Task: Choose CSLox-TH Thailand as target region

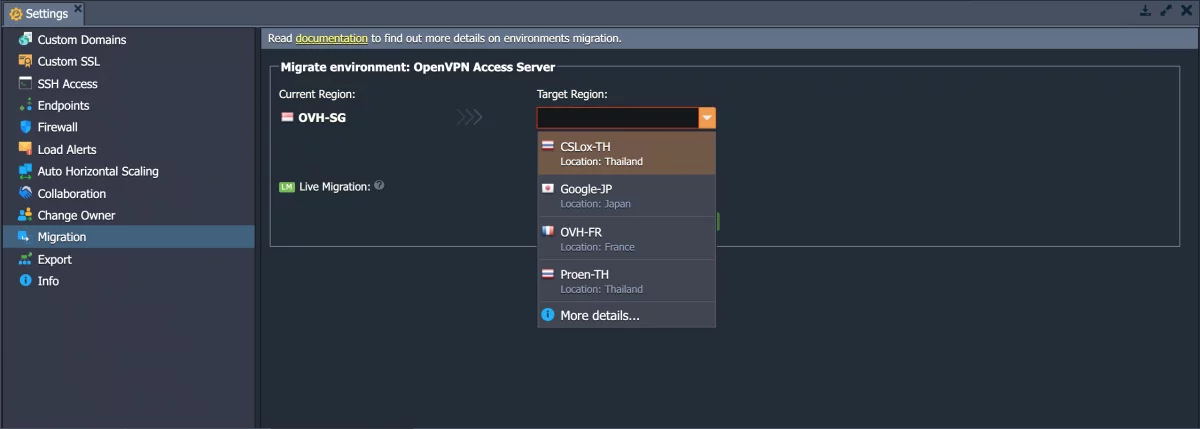Action: 627,153
